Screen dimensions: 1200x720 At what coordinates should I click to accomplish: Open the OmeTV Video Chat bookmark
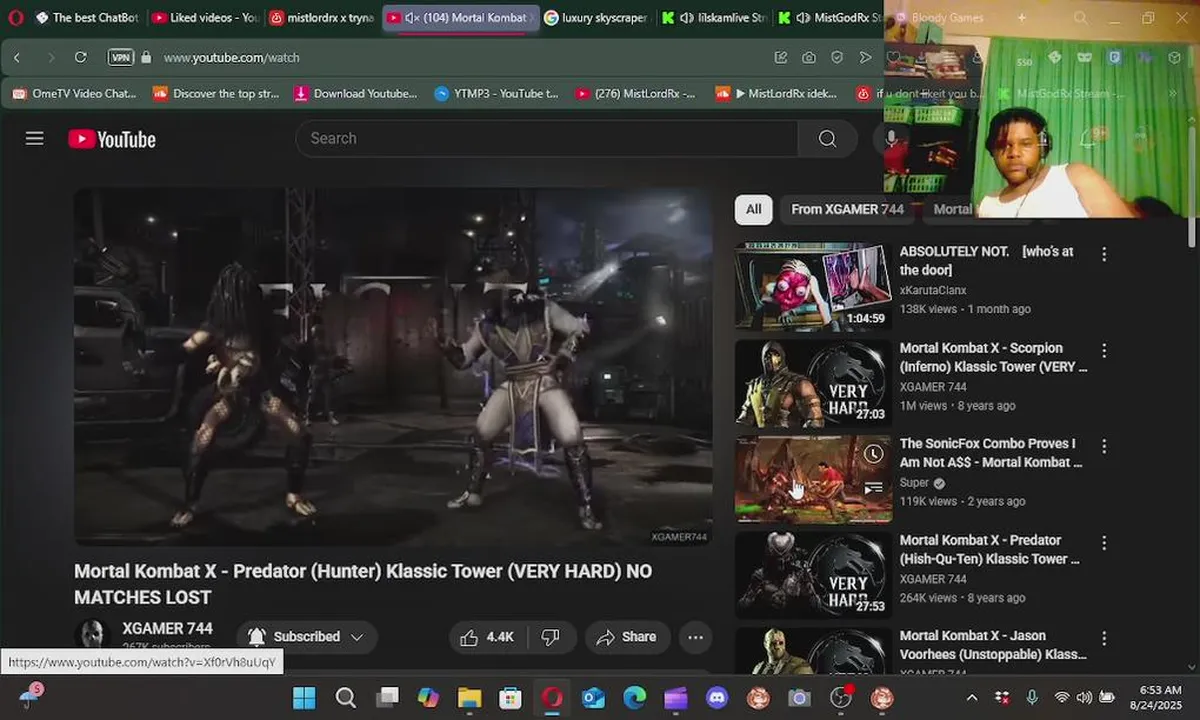(x=74, y=93)
